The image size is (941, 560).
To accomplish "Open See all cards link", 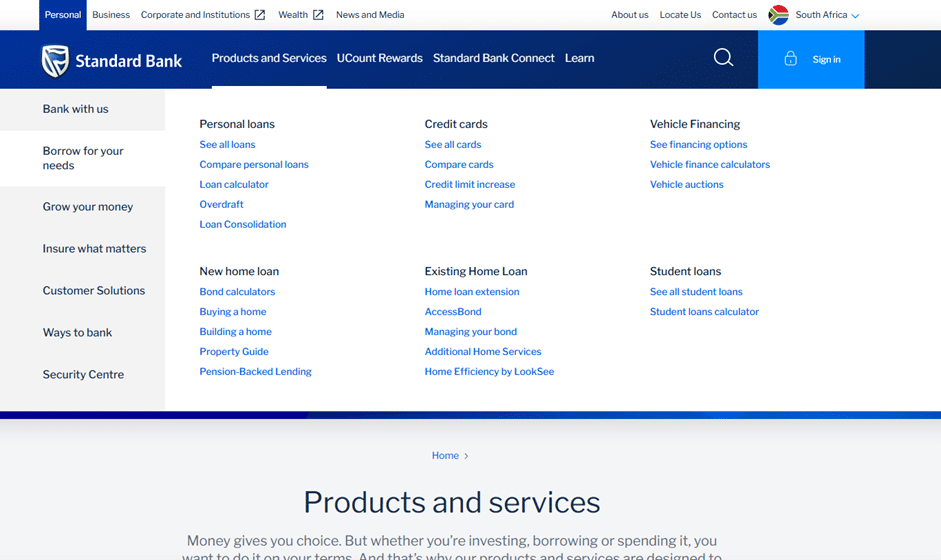I will click(x=452, y=145).
